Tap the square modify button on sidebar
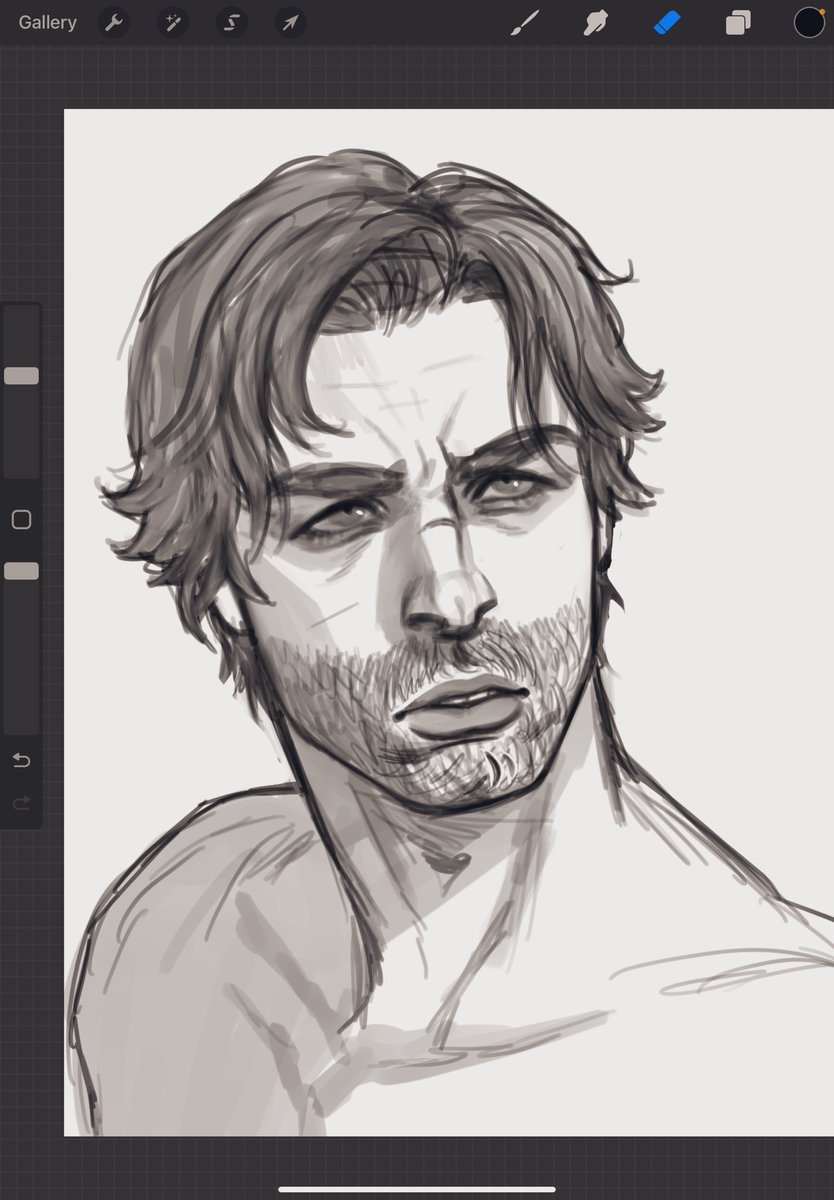 21,520
